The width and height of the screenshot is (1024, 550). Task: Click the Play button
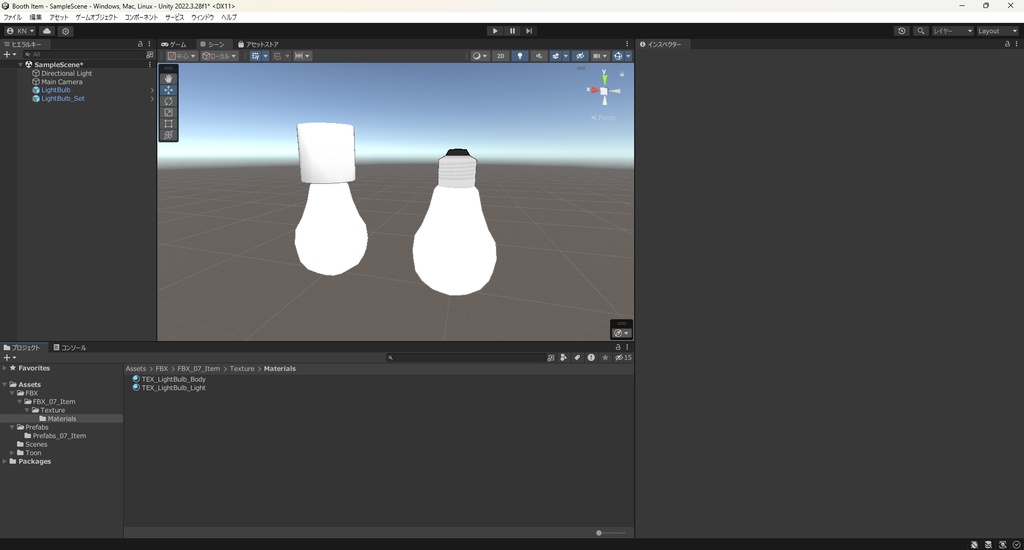(495, 31)
